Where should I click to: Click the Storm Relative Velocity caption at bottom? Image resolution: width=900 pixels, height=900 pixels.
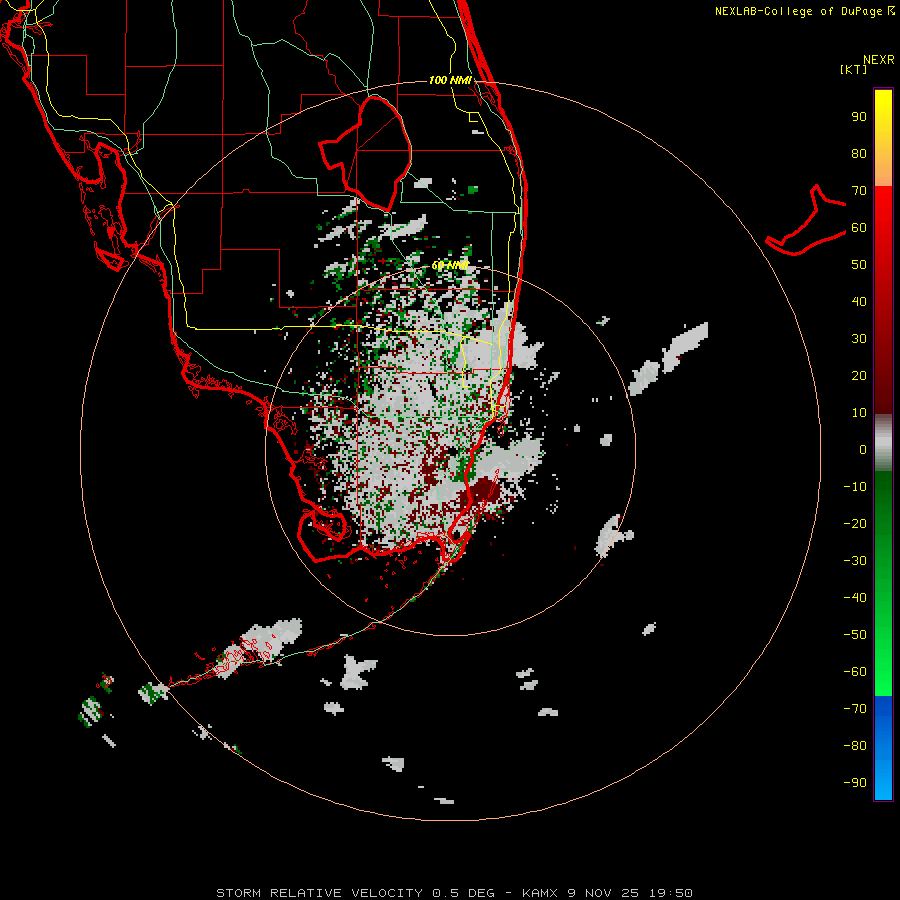click(454, 893)
